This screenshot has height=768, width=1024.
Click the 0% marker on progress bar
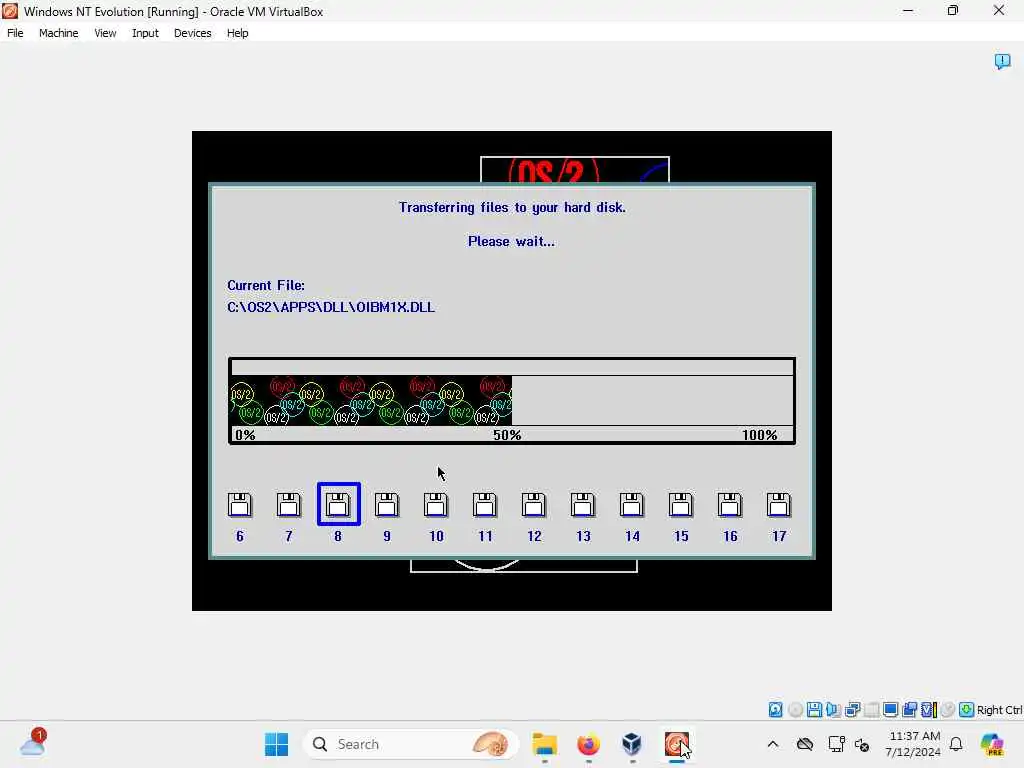[x=246, y=435]
